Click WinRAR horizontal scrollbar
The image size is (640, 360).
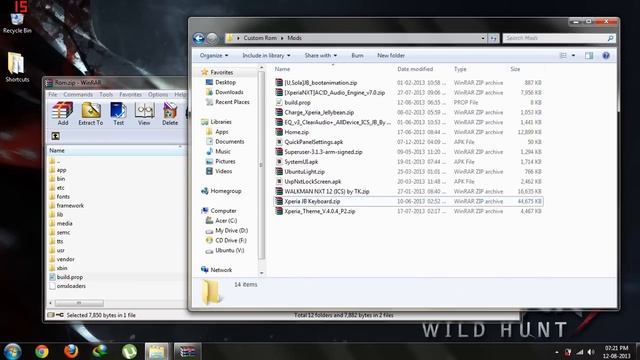pos(79,303)
